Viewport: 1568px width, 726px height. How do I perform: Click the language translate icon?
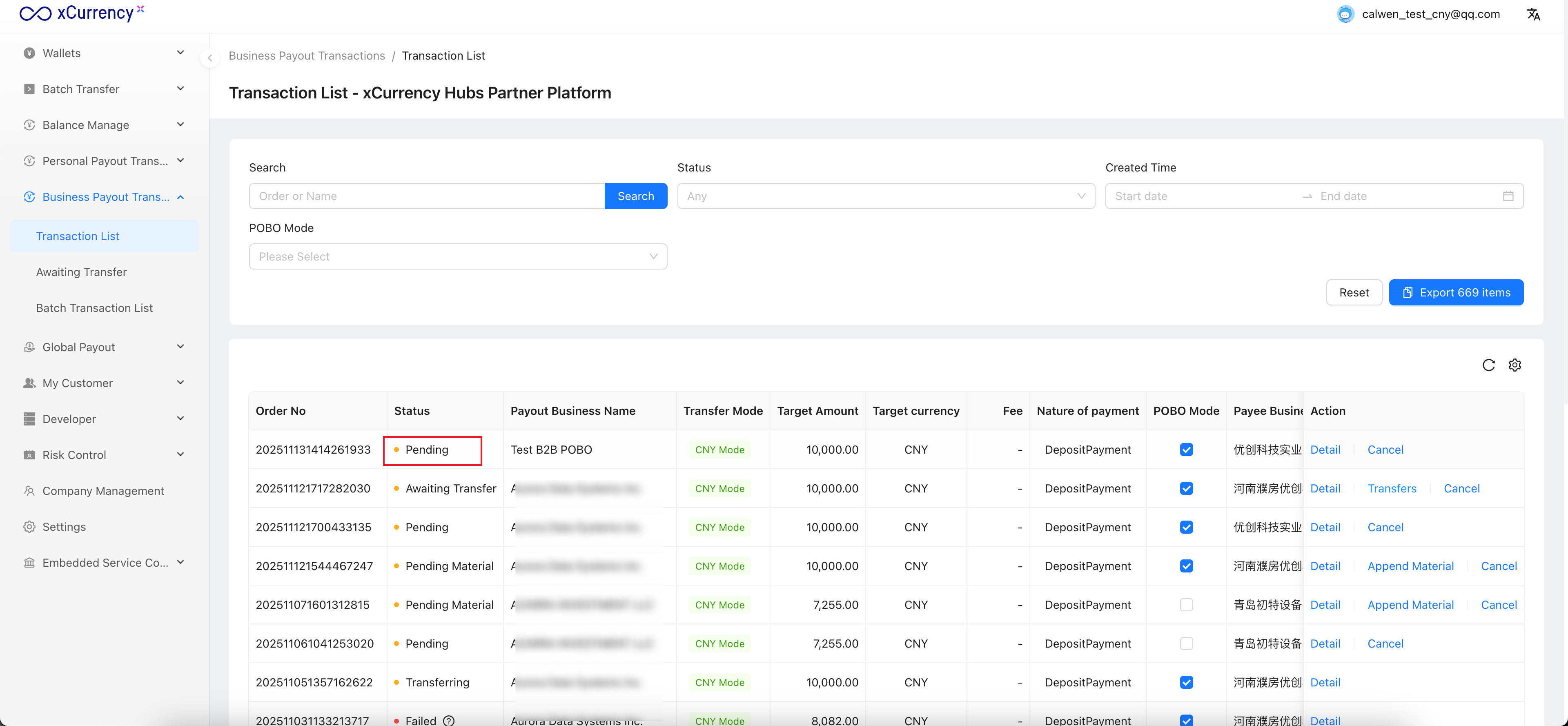[x=1533, y=15]
